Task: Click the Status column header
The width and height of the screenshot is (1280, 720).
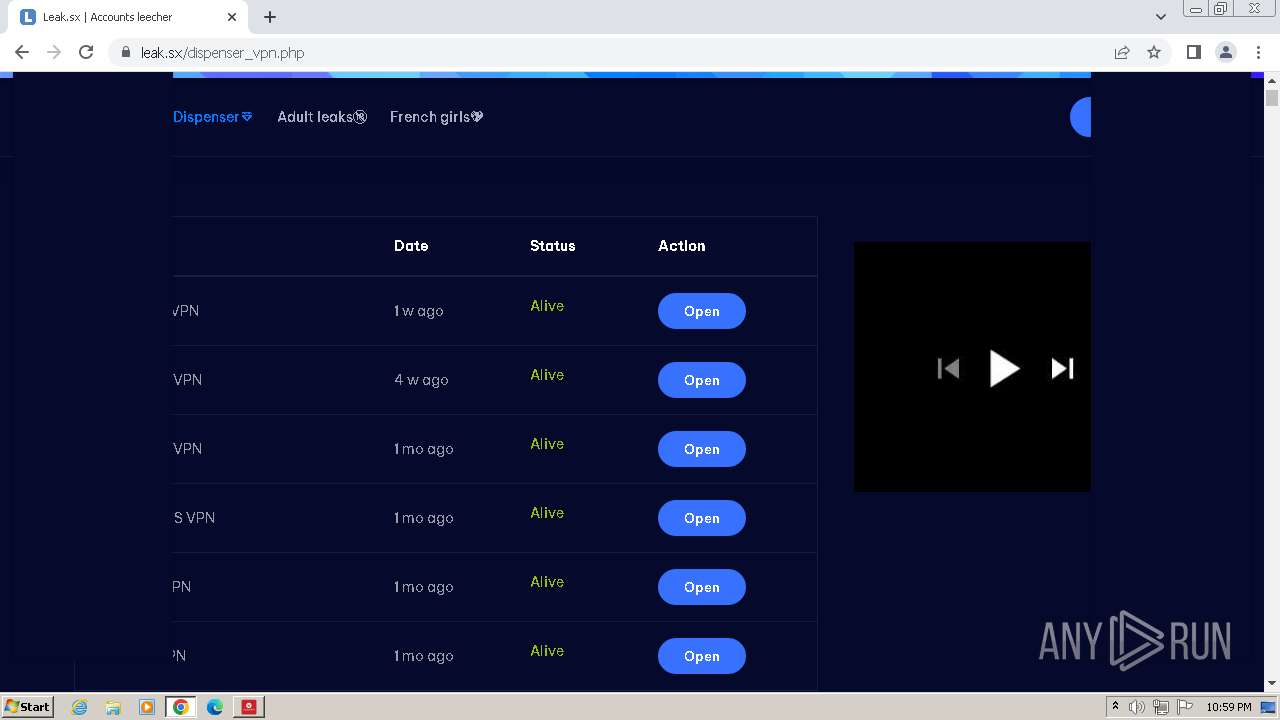Action: [552, 246]
